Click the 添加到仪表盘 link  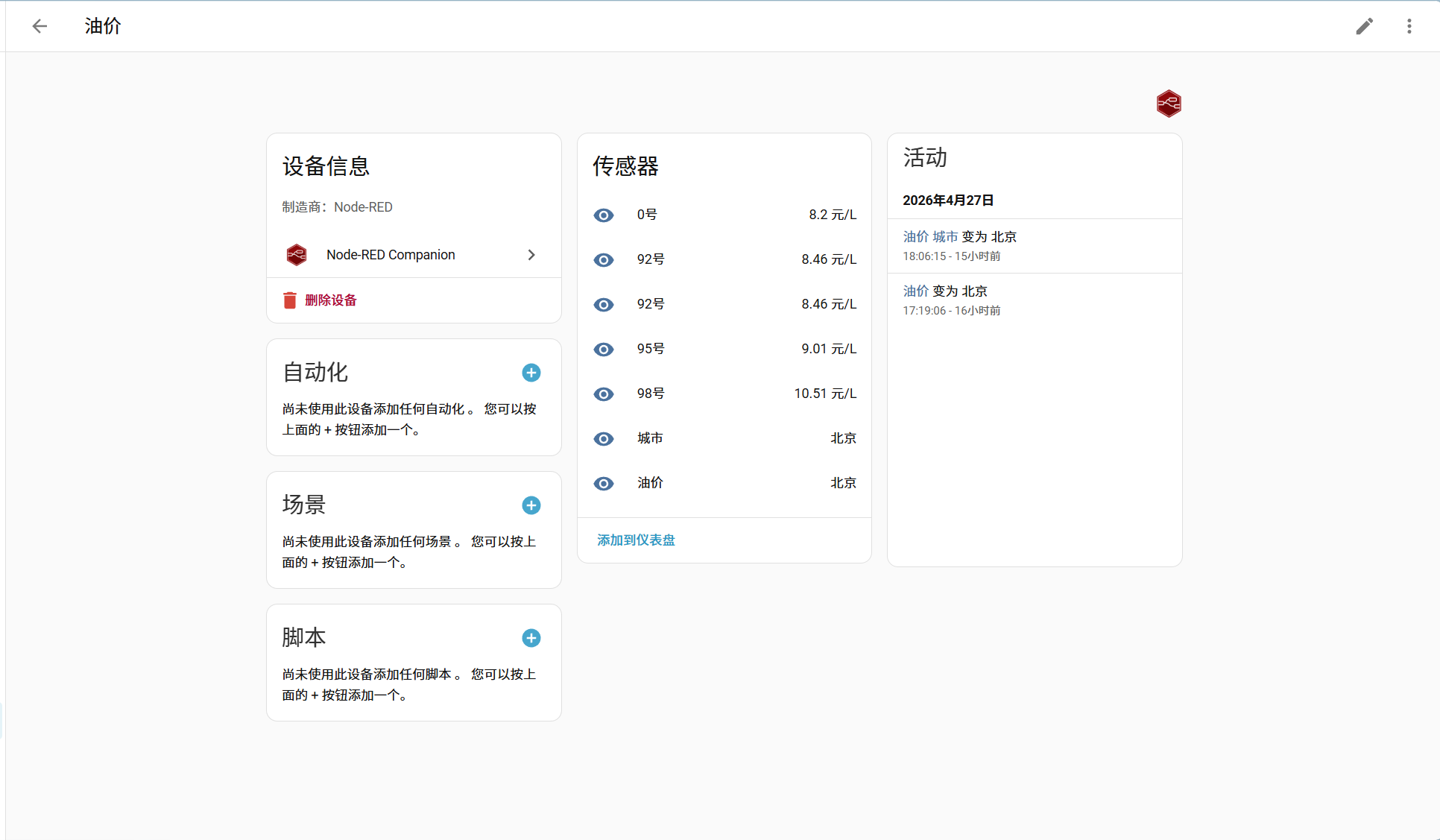click(x=635, y=540)
